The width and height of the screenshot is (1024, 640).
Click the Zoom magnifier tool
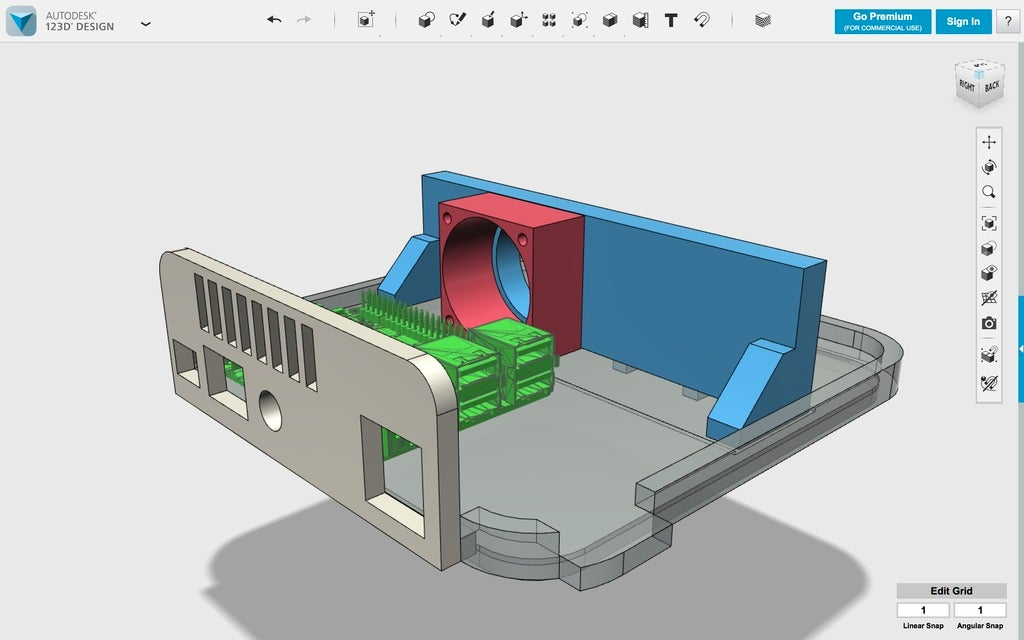pos(989,192)
